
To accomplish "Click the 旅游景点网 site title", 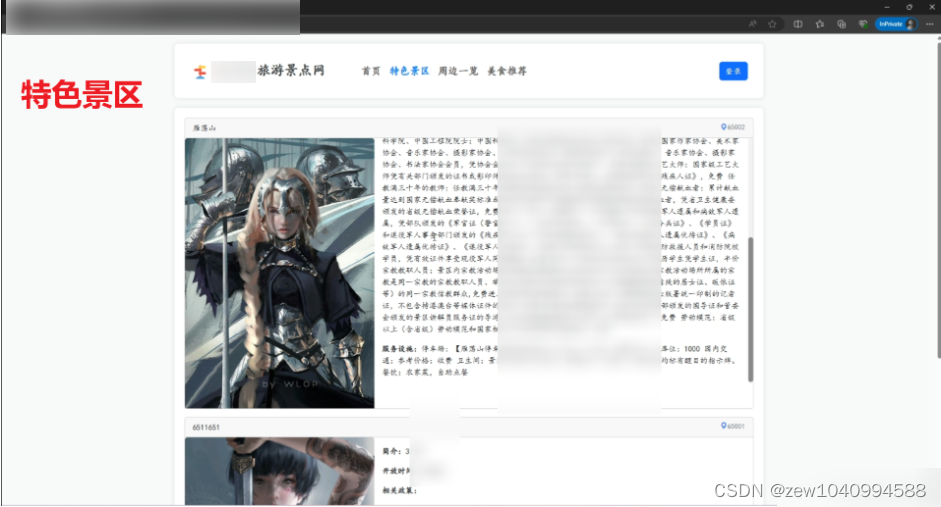I will [x=291, y=70].
